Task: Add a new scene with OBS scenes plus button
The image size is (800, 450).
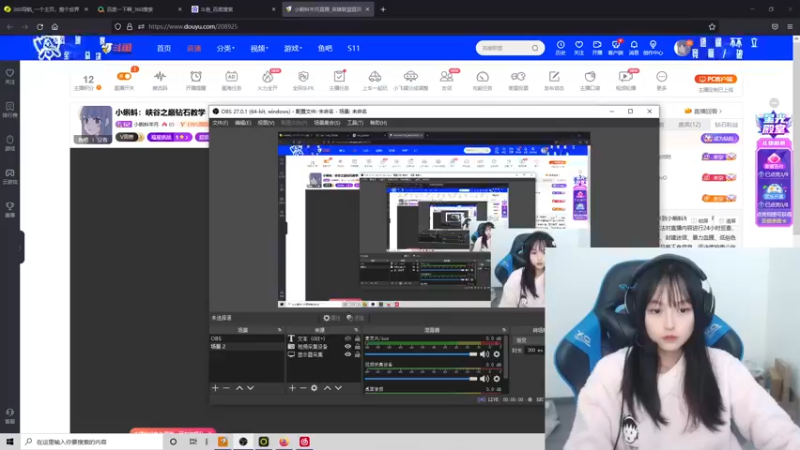Action: pos(215,388)
